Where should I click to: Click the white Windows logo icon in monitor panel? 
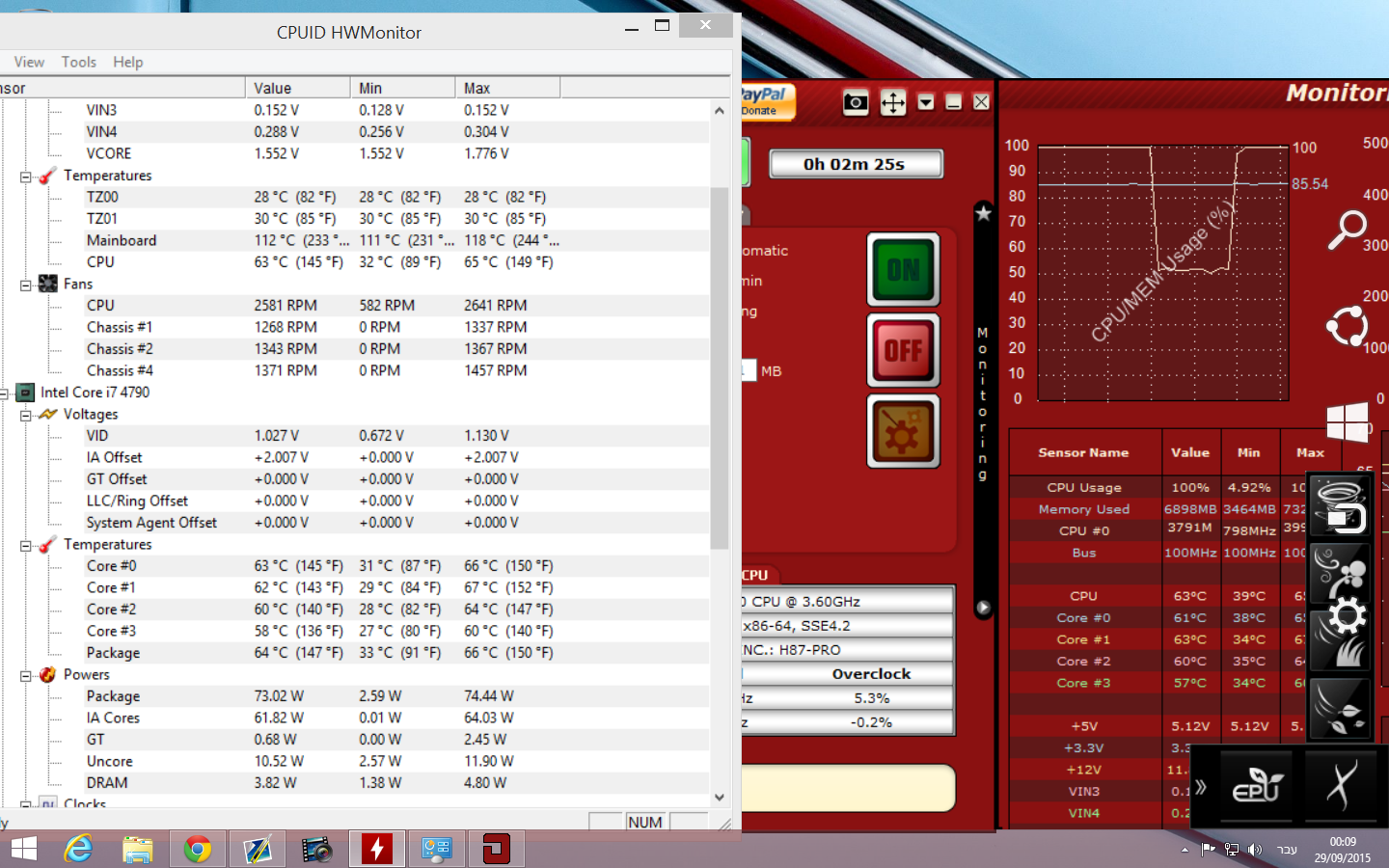click(x=1348, y=421)
